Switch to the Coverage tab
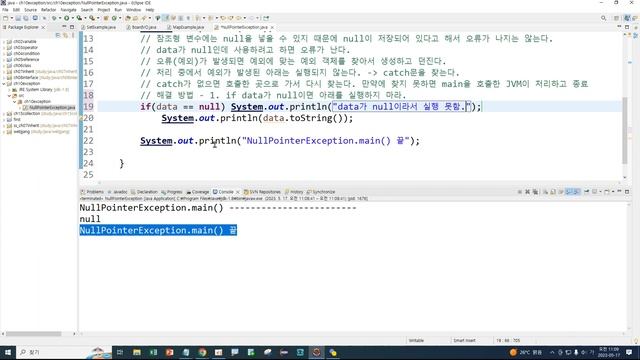The height and width of the screenshot is (360, 640). pyautogui.click(x=198, y=192)
